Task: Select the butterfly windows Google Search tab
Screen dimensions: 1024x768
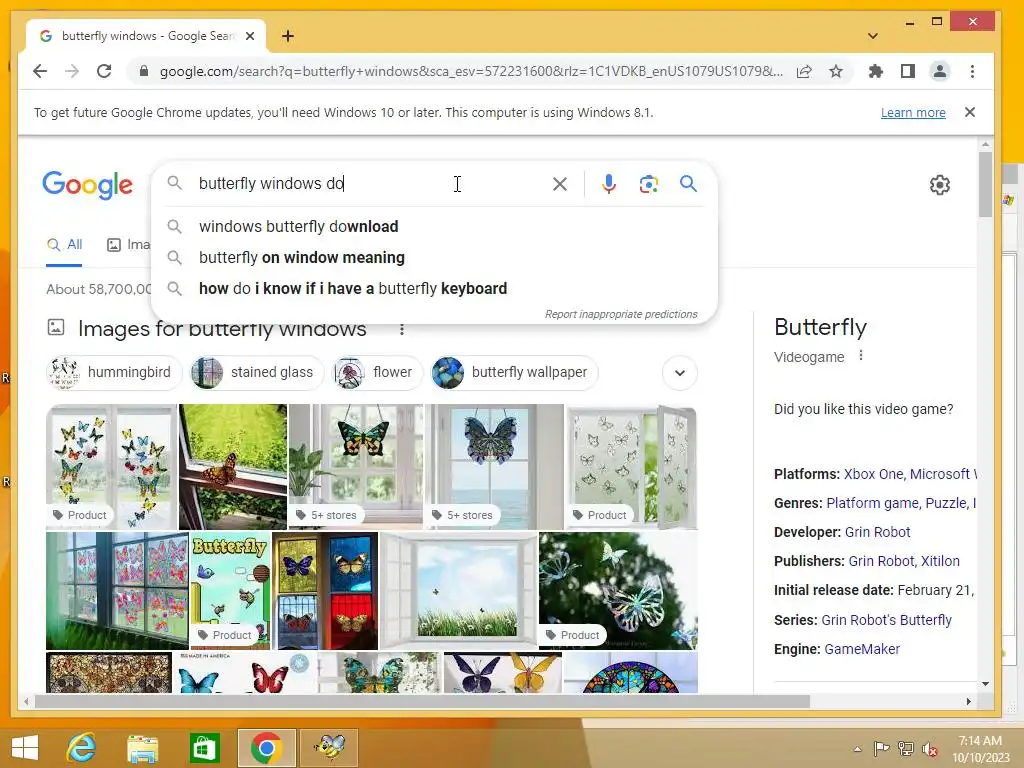Action: (146, 36)
